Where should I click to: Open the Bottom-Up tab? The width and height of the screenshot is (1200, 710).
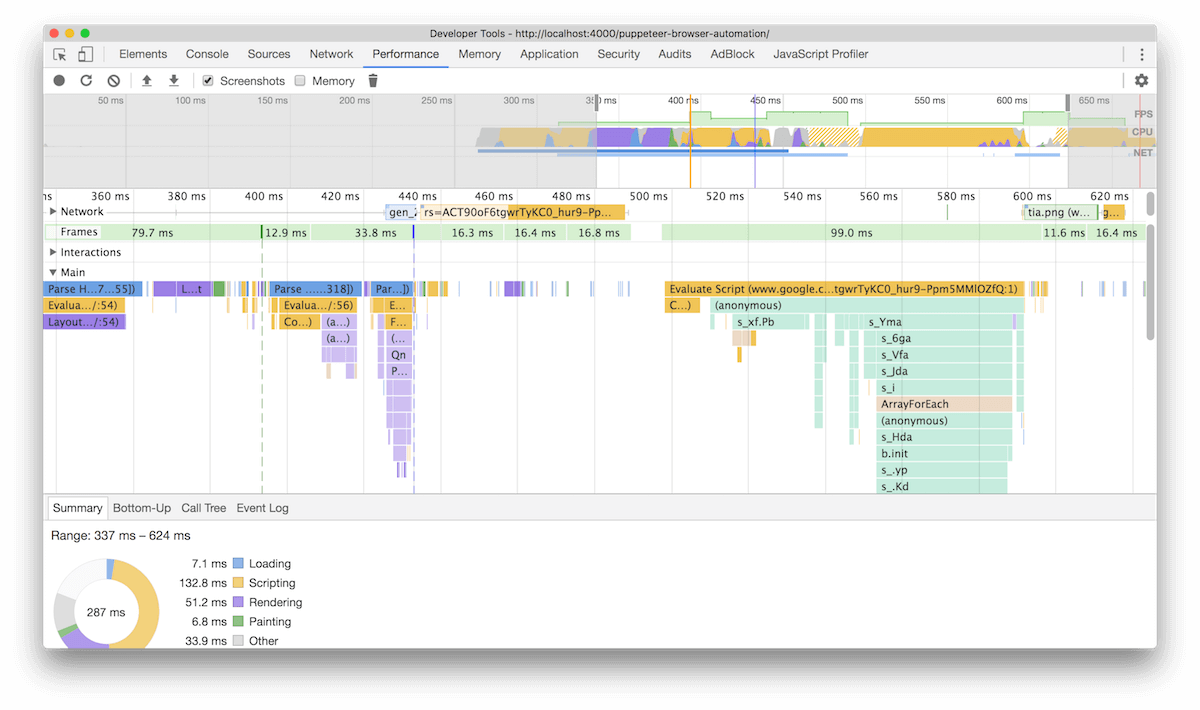pyautogui.click(x=141, y=508)
